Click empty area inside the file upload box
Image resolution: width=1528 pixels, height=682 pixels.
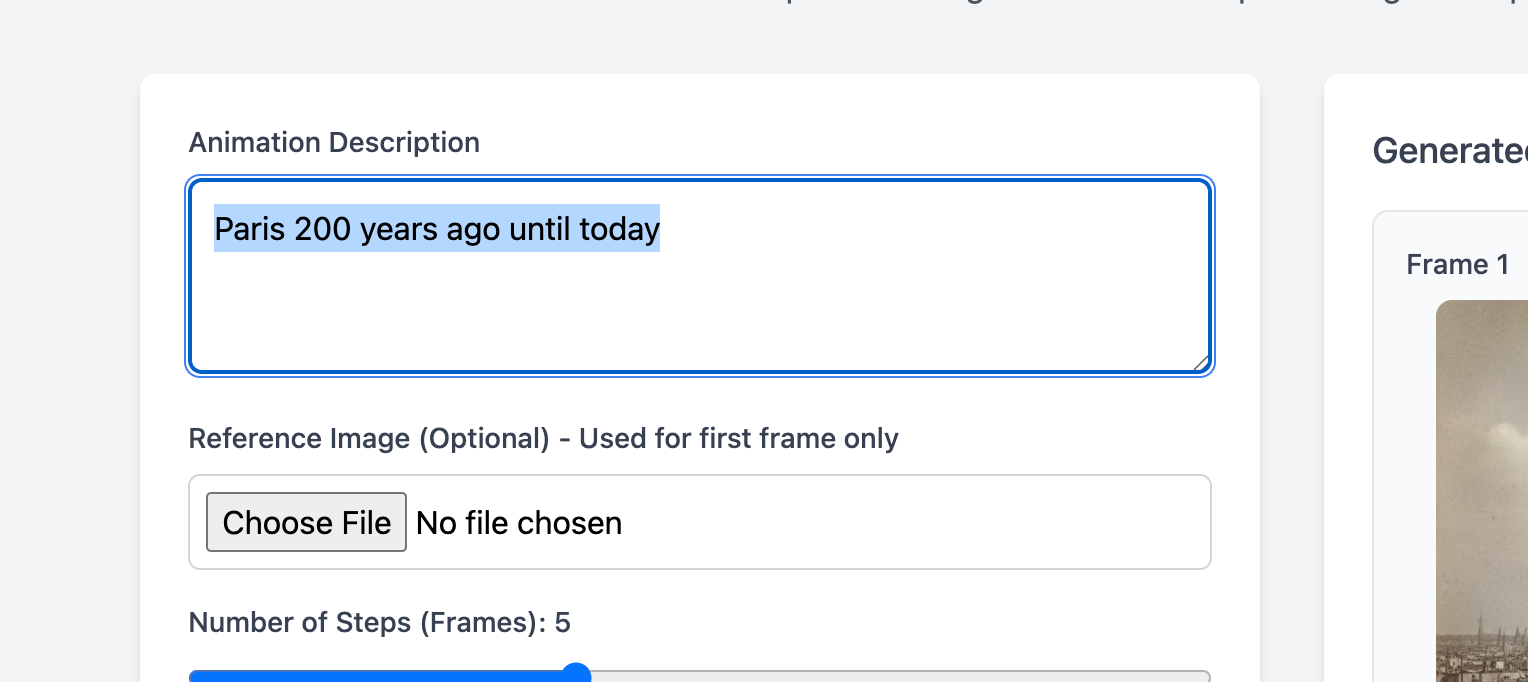coord(900,523)
